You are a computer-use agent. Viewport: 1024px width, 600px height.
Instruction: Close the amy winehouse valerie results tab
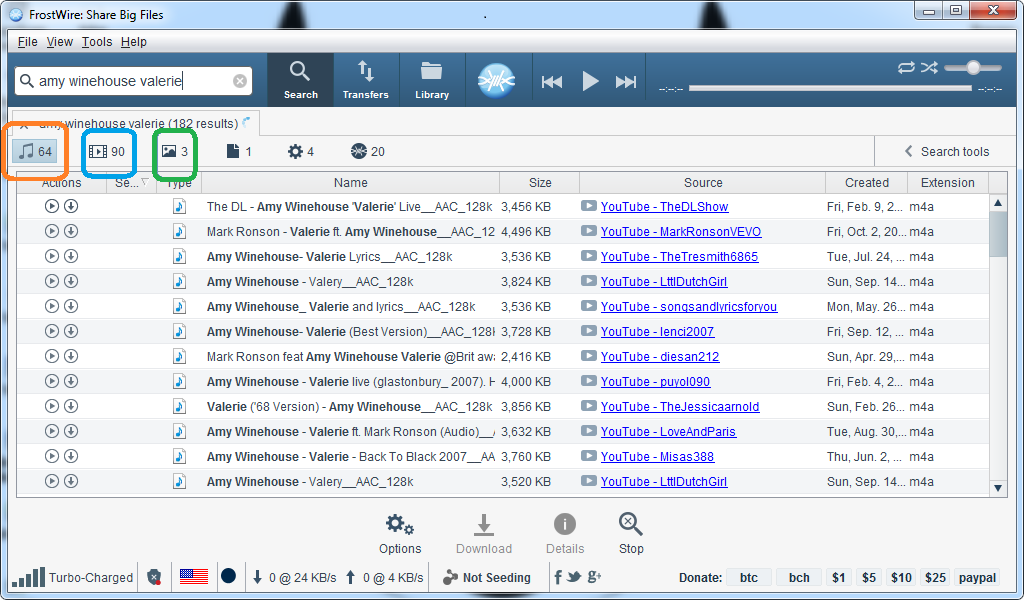[24, 124]
